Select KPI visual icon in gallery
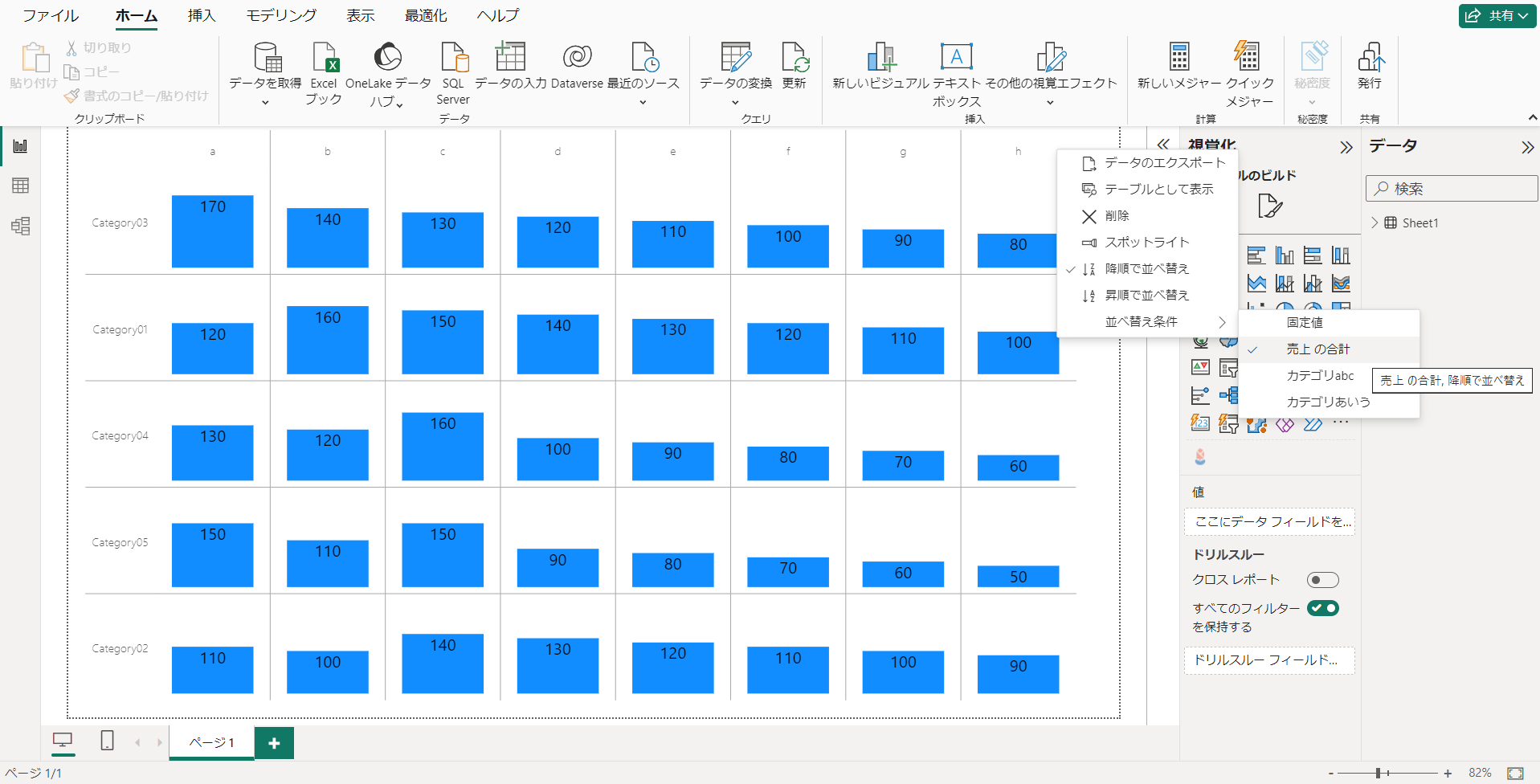This screenshot has width=1540, height=784. [1200, 368]
